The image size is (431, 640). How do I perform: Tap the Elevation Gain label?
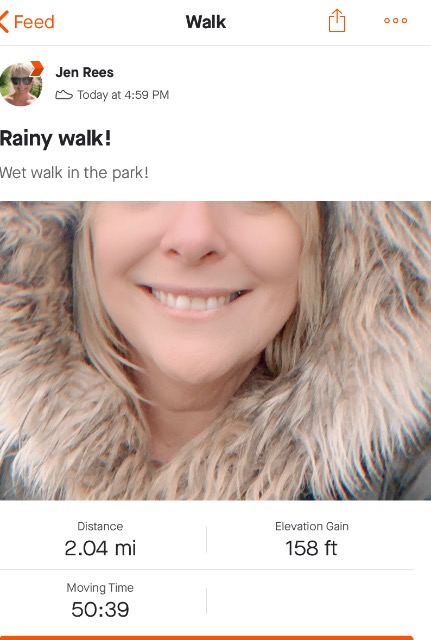[x=312, y=526]
